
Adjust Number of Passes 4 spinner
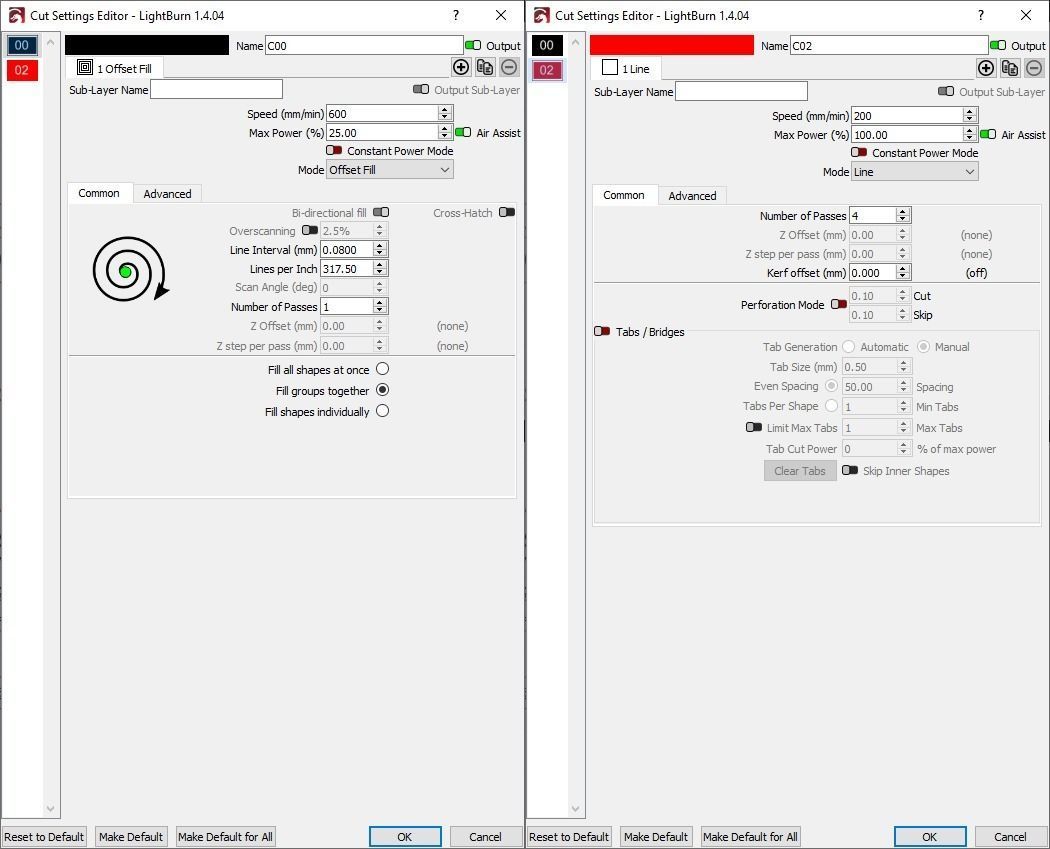click(x=903, y=216)
